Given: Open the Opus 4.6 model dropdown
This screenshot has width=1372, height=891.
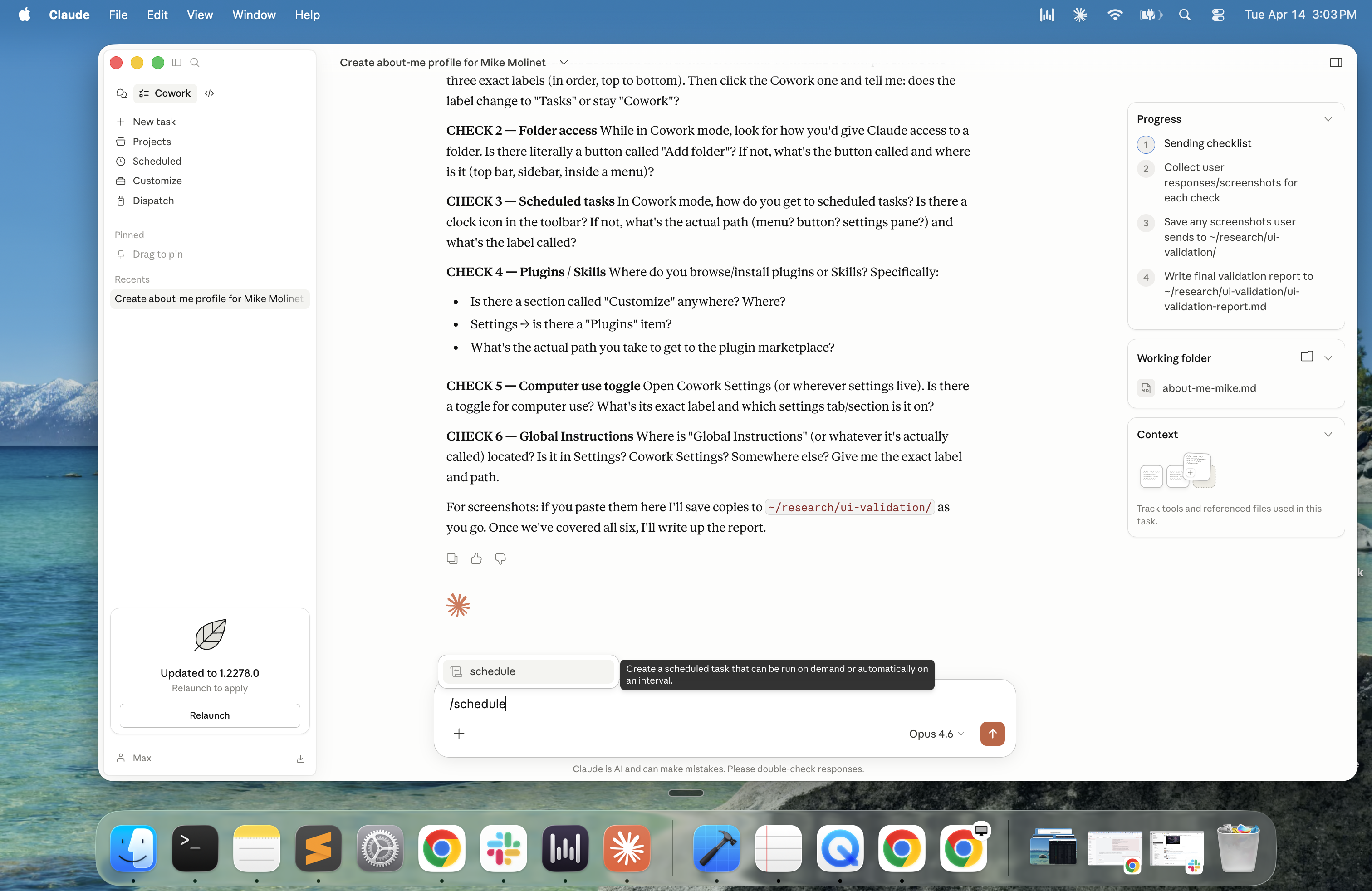Looking at the screenshot, I should pos(936,734).
